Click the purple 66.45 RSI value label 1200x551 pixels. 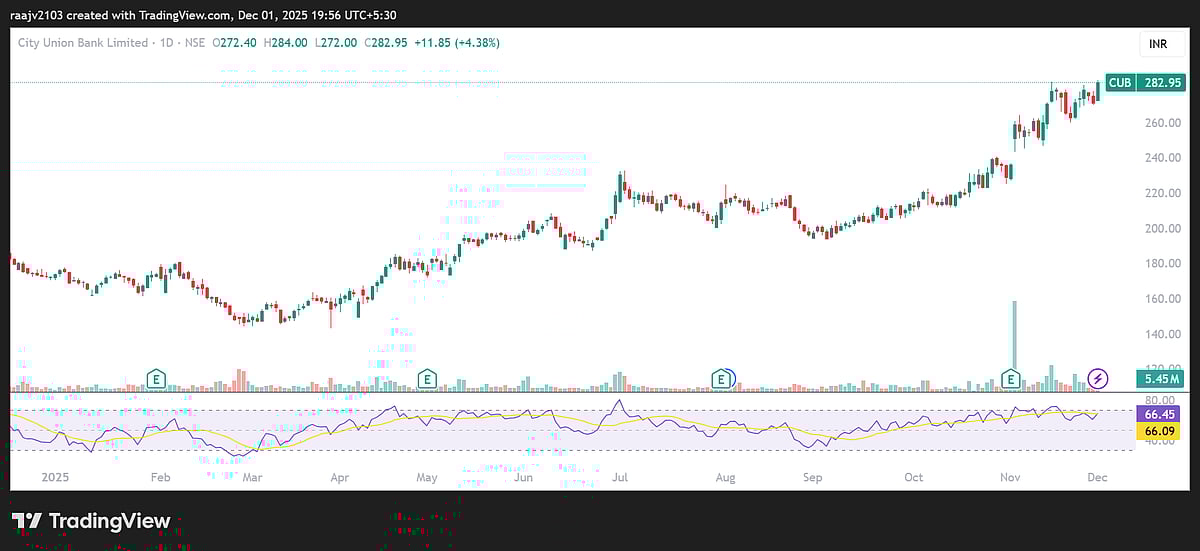(x=1163, y=413)
